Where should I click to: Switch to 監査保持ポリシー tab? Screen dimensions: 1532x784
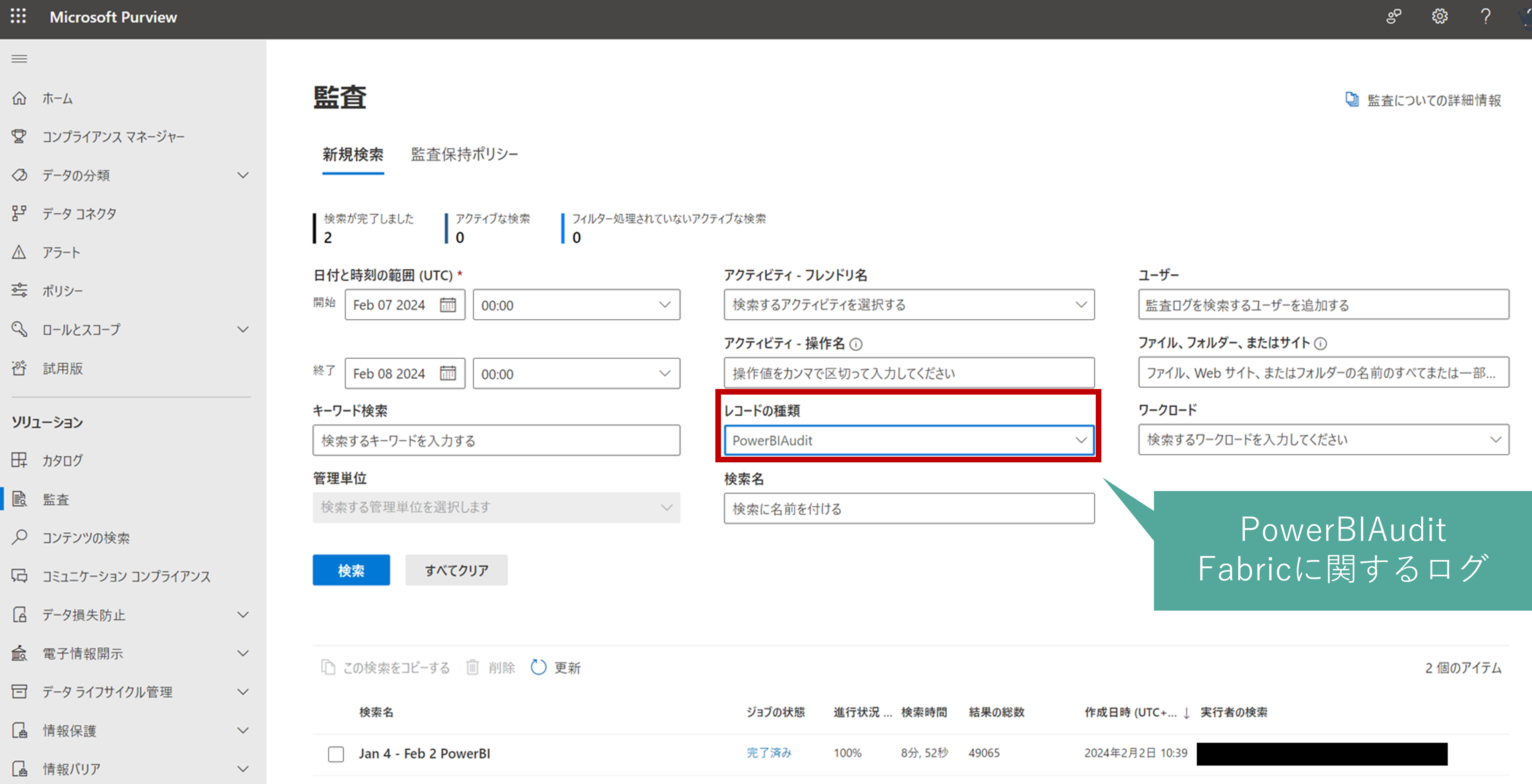[464, 155]
